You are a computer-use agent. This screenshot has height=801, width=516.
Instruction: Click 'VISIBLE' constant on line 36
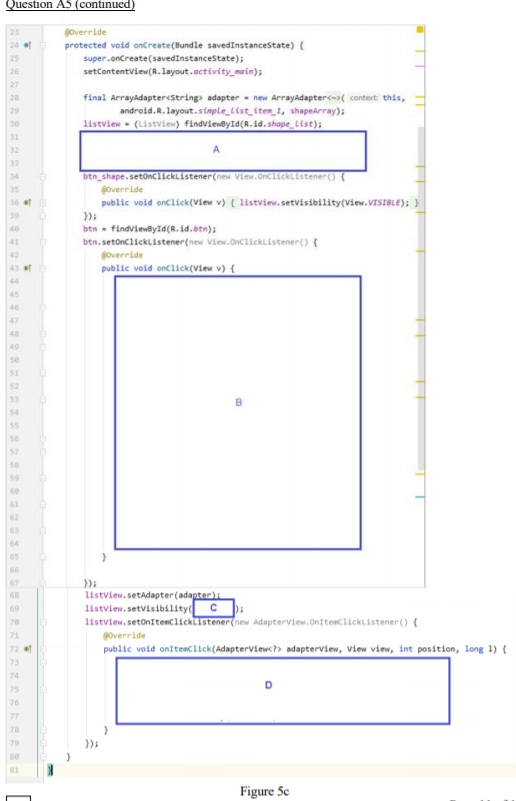click(x=385, y=203)
